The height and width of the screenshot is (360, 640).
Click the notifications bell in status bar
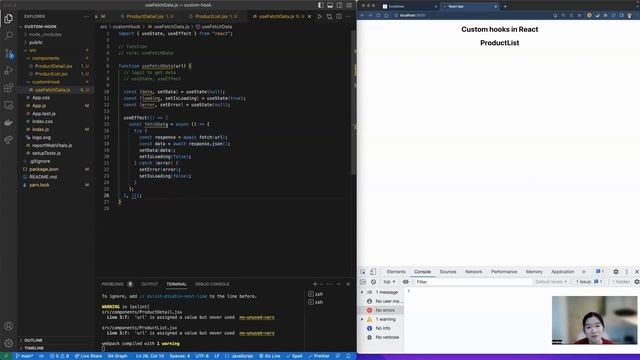tap(349, 356)
